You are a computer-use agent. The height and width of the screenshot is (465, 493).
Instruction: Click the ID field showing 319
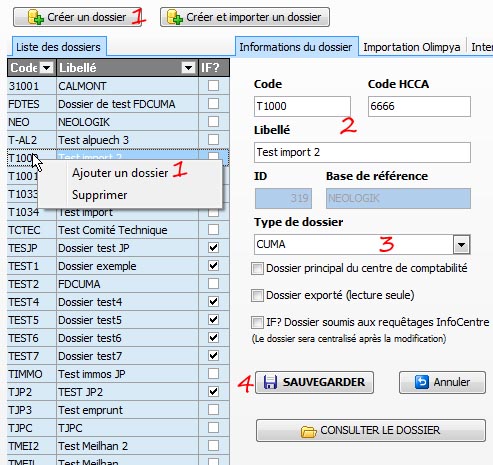click(x=283, y=198)
